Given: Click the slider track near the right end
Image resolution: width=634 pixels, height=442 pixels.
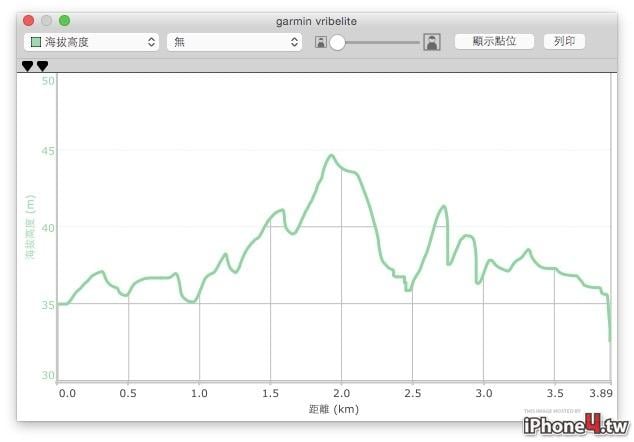Looking at the screenshot, I should point(412,42).
